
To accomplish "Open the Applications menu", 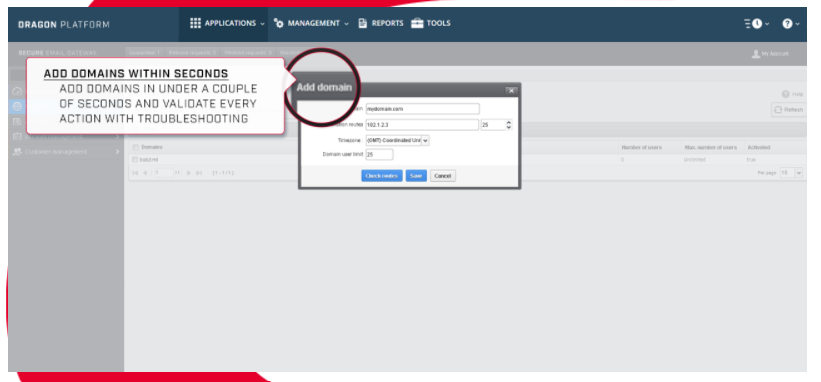I will point(225,23).
